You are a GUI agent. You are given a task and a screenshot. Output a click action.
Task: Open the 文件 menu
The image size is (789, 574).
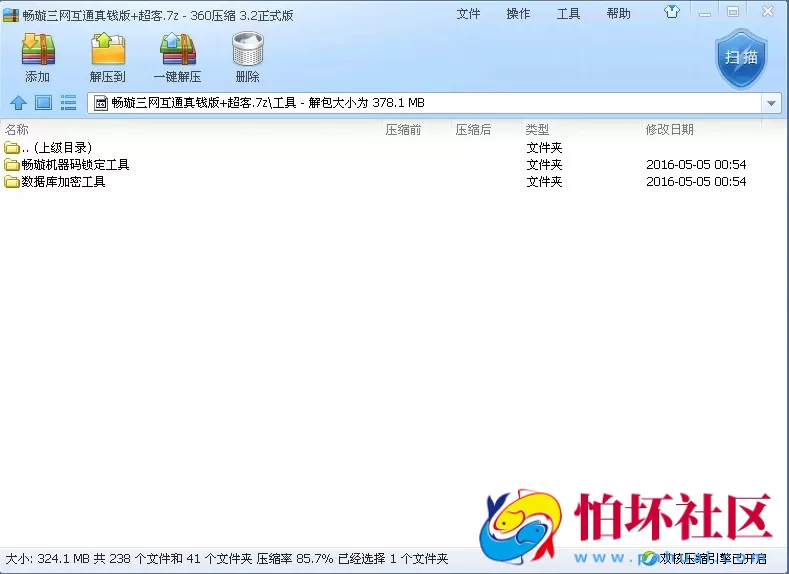(468, 14)
